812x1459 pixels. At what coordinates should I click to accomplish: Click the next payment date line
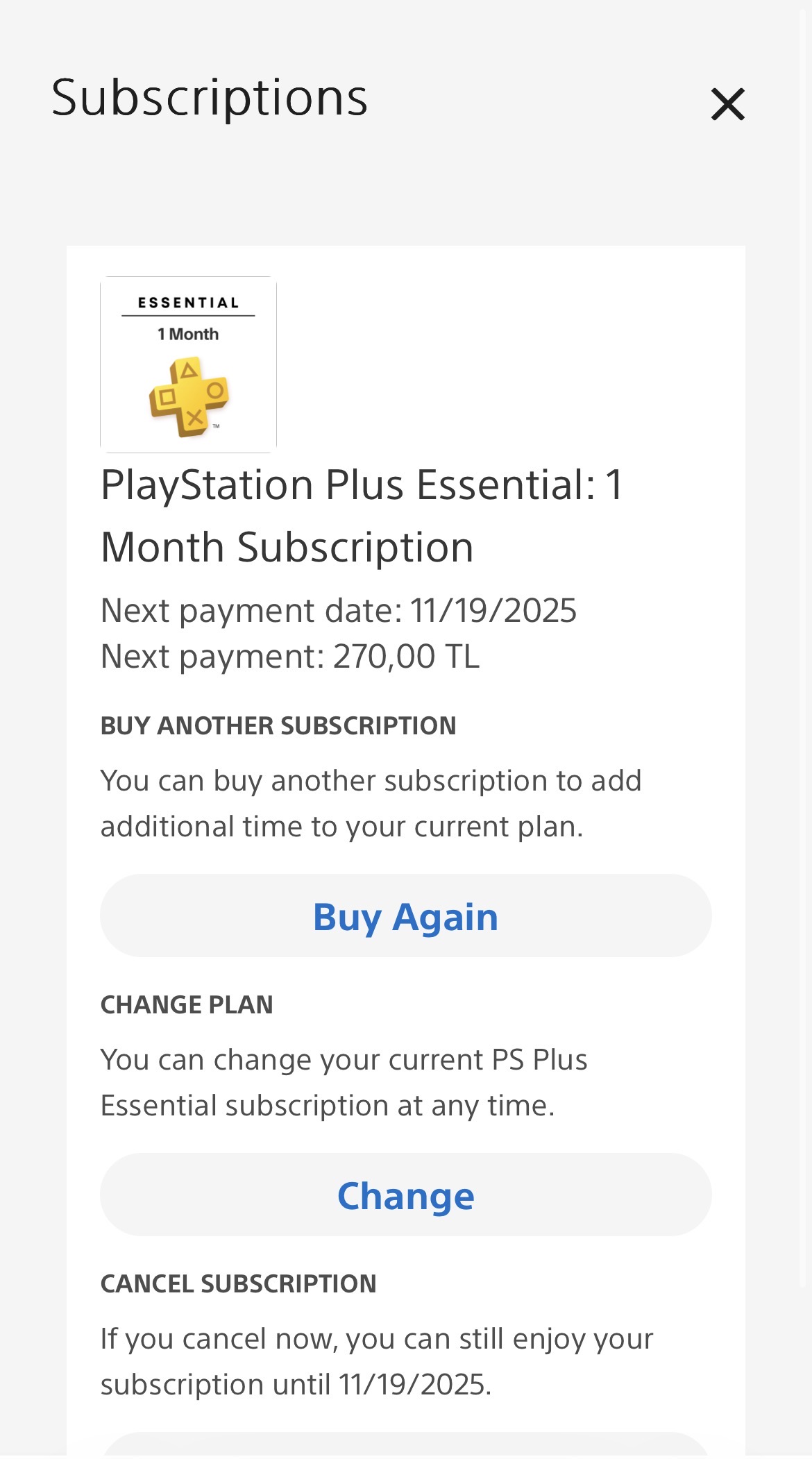point(338,611)
